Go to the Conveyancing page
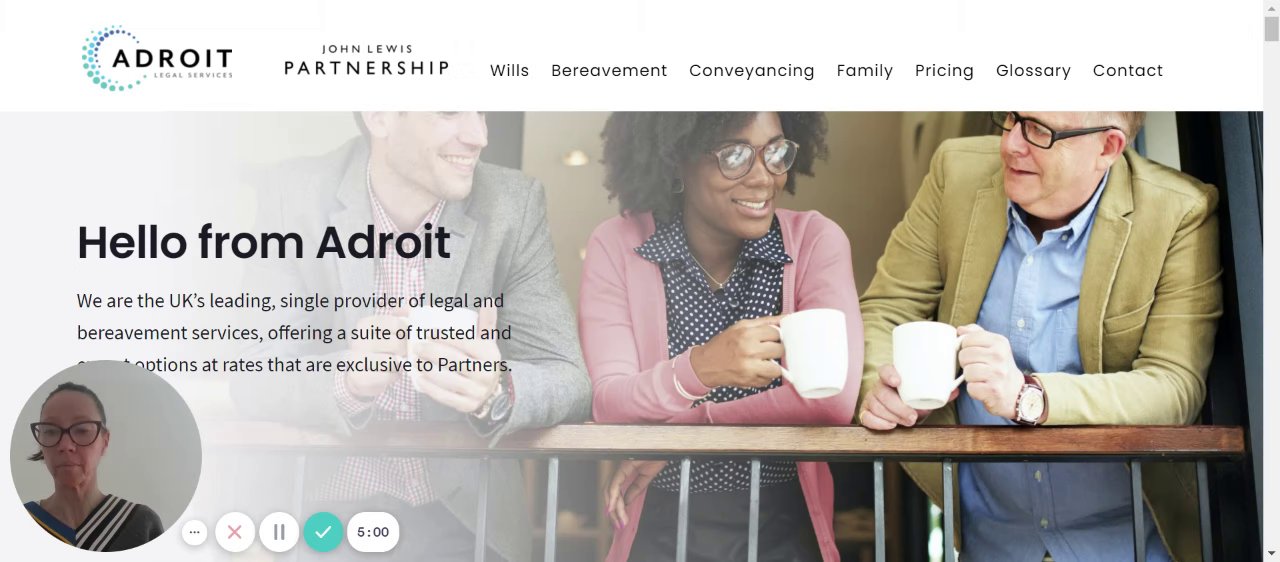Viewport: 1280px width, 562px height. pyautogui.click(x=752, y=71)
